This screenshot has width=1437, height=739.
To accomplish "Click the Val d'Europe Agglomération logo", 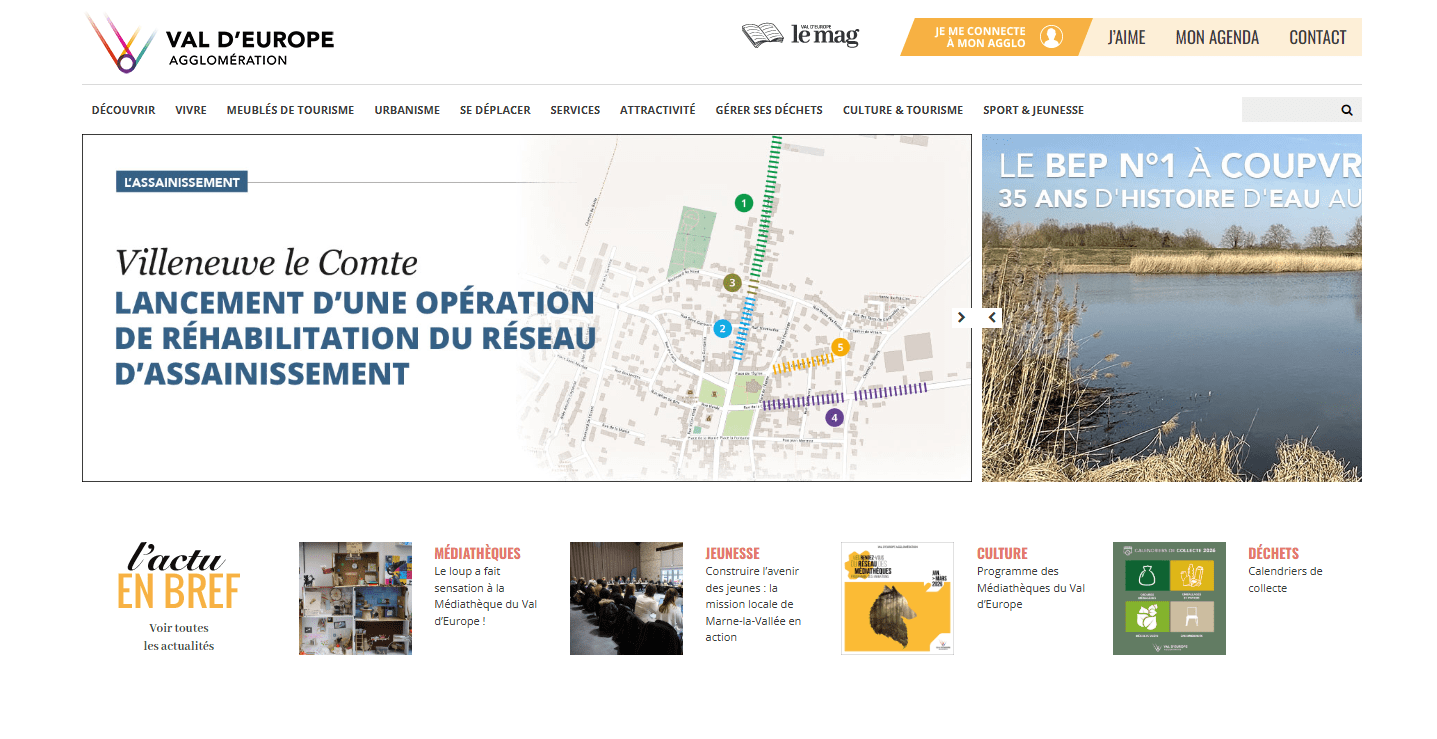I will tap(209, 44).
